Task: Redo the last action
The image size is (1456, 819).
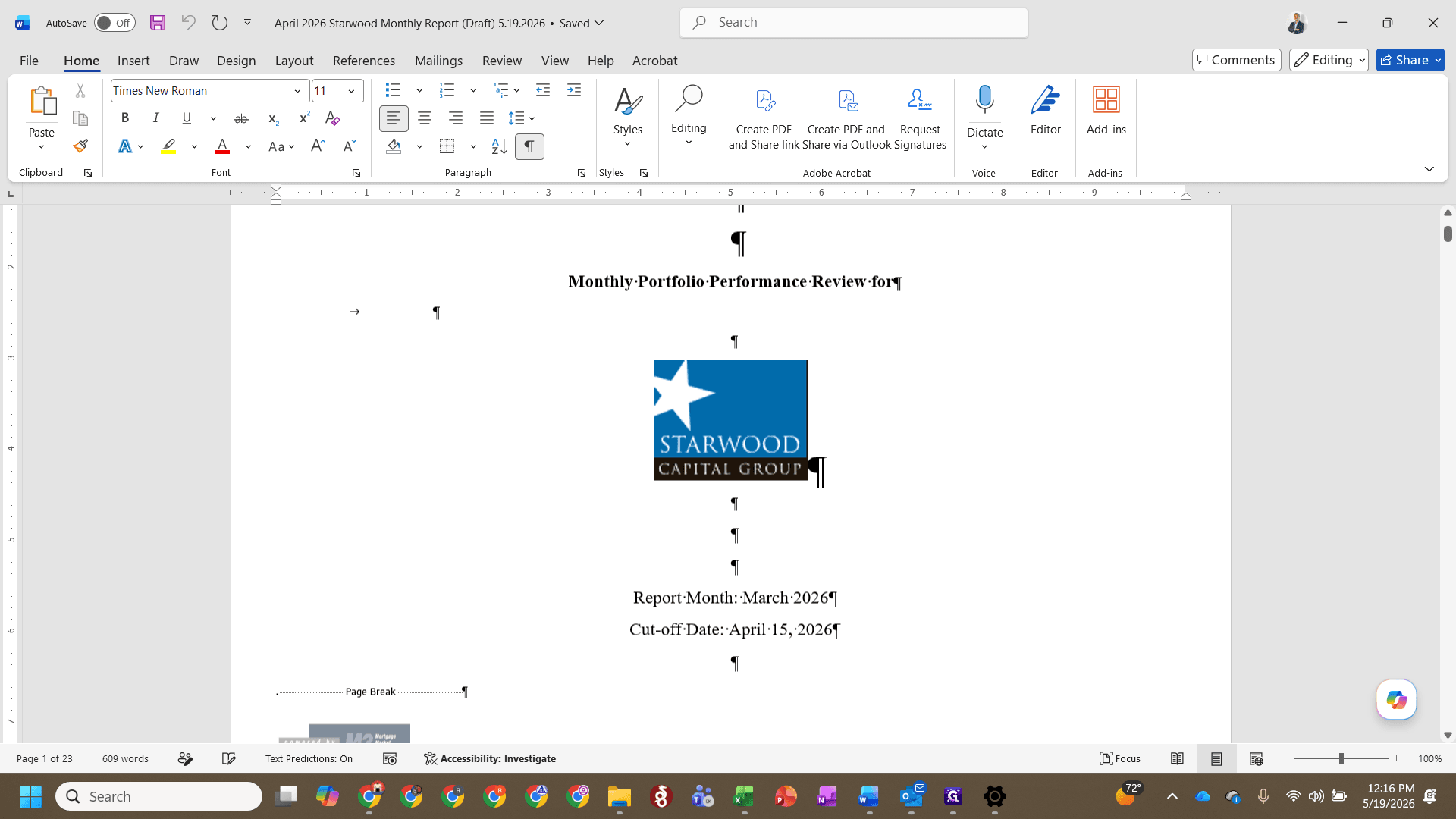Action: pyautogui.click(x=219, y=23)
